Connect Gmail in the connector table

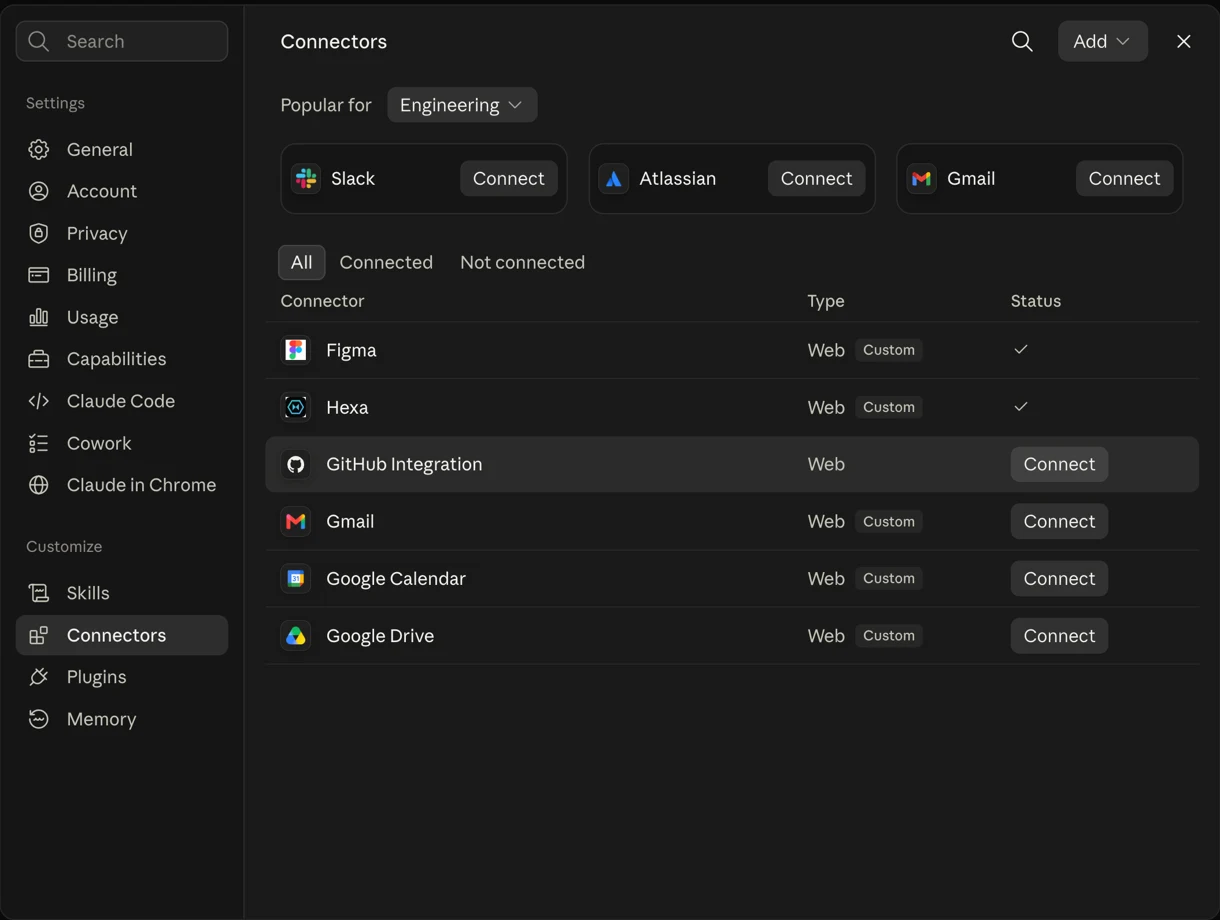[x=1059, y=521]
